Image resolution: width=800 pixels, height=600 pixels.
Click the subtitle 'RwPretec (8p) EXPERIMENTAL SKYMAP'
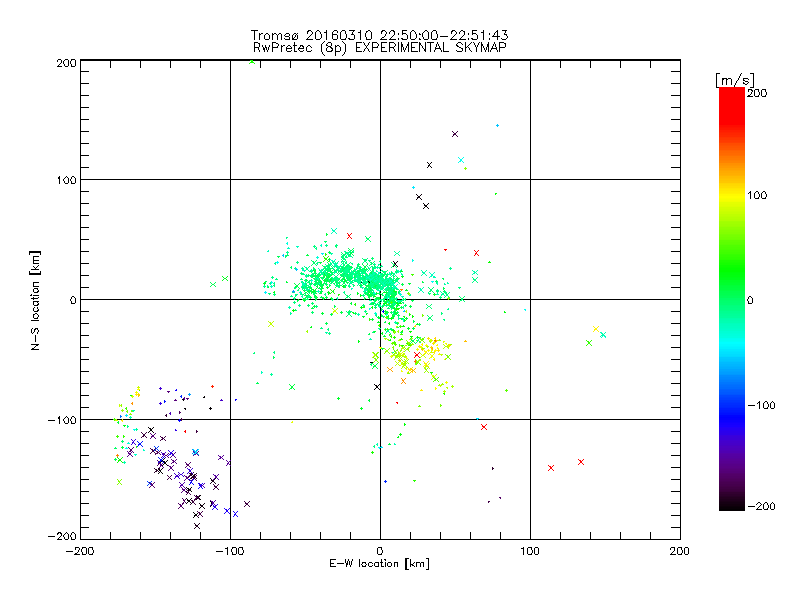click(x=380, y=47)
